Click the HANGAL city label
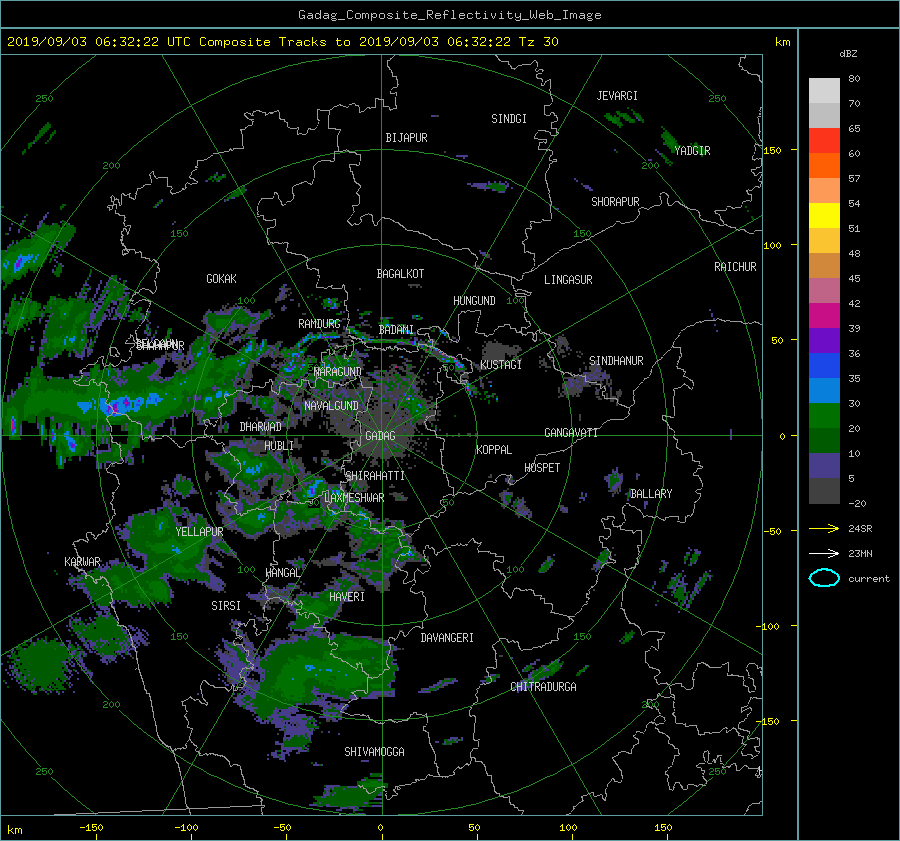 tap(282, 573)
